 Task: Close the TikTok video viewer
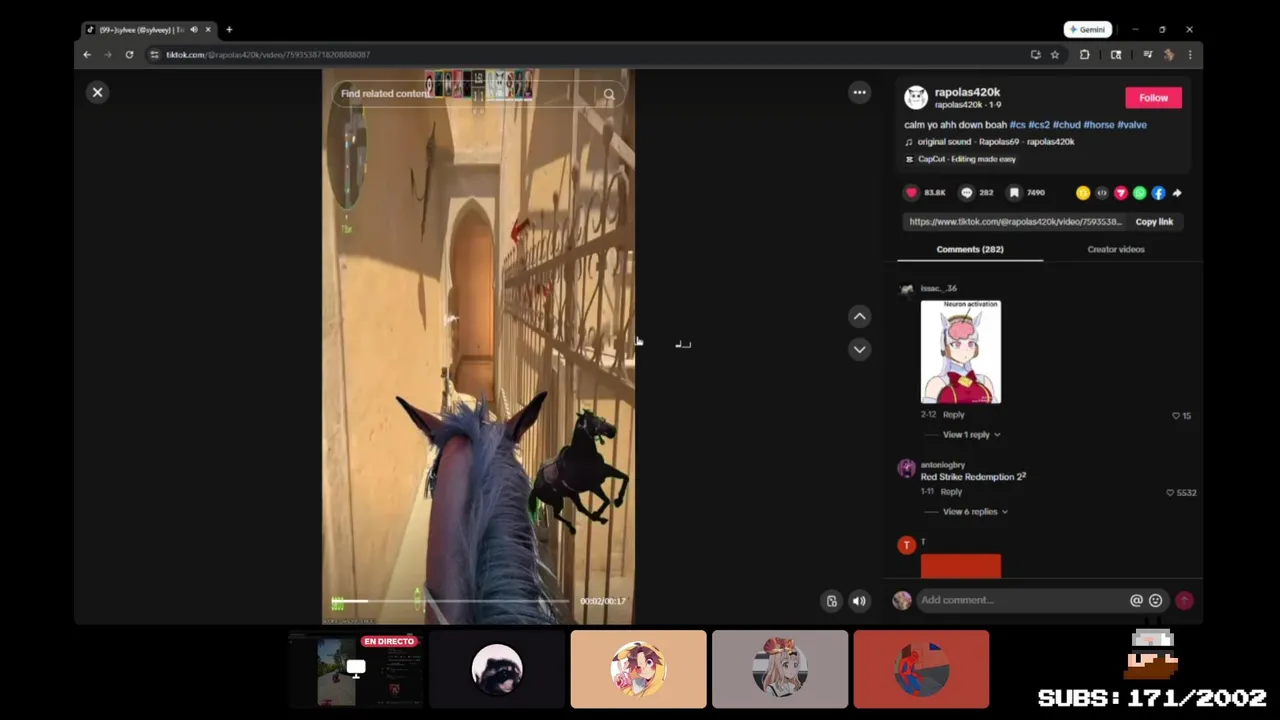tap(97, 92)
